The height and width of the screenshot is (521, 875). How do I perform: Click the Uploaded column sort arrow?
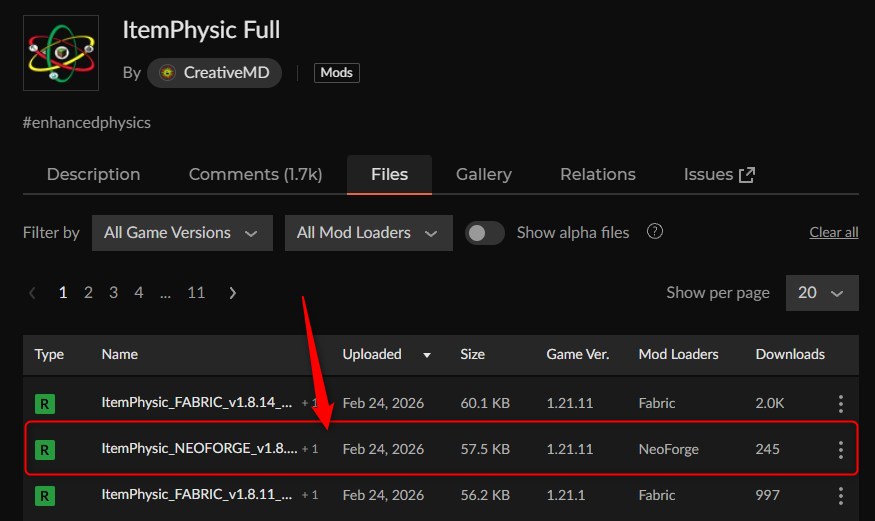[428, 355]
